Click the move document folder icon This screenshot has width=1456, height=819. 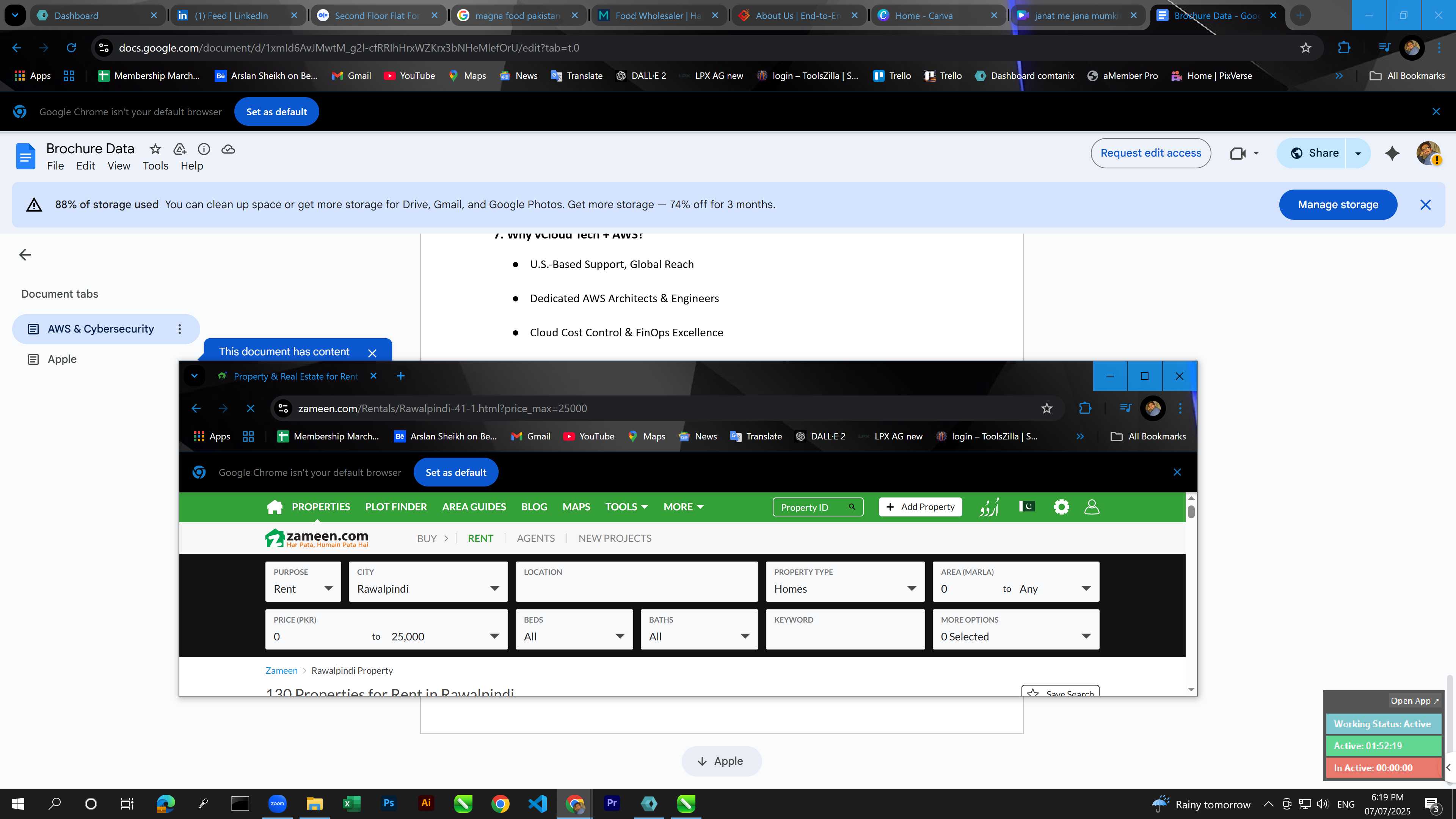[180, 149]
